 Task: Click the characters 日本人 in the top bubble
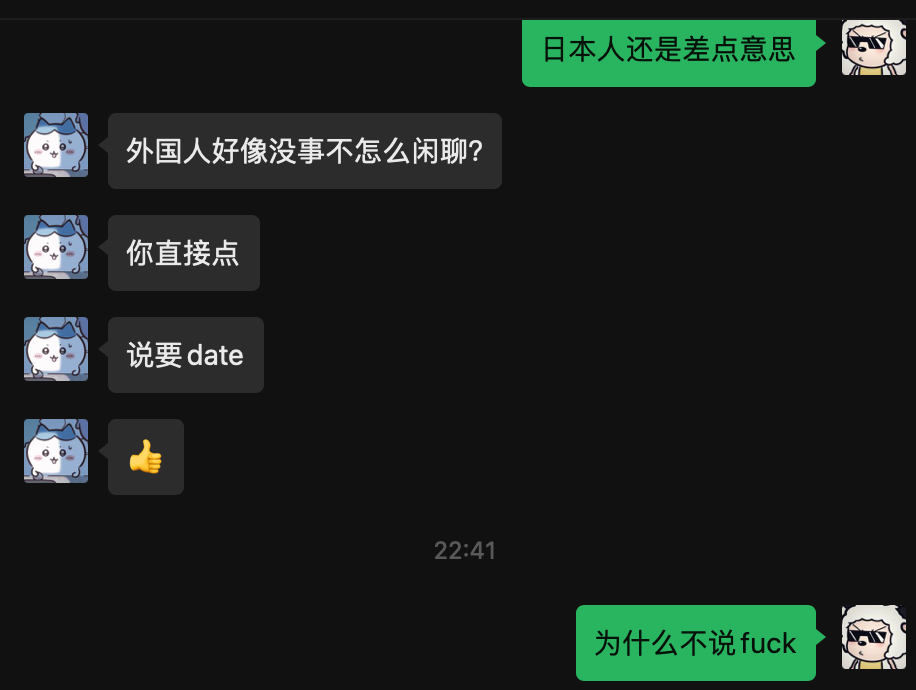click(584, 49)
